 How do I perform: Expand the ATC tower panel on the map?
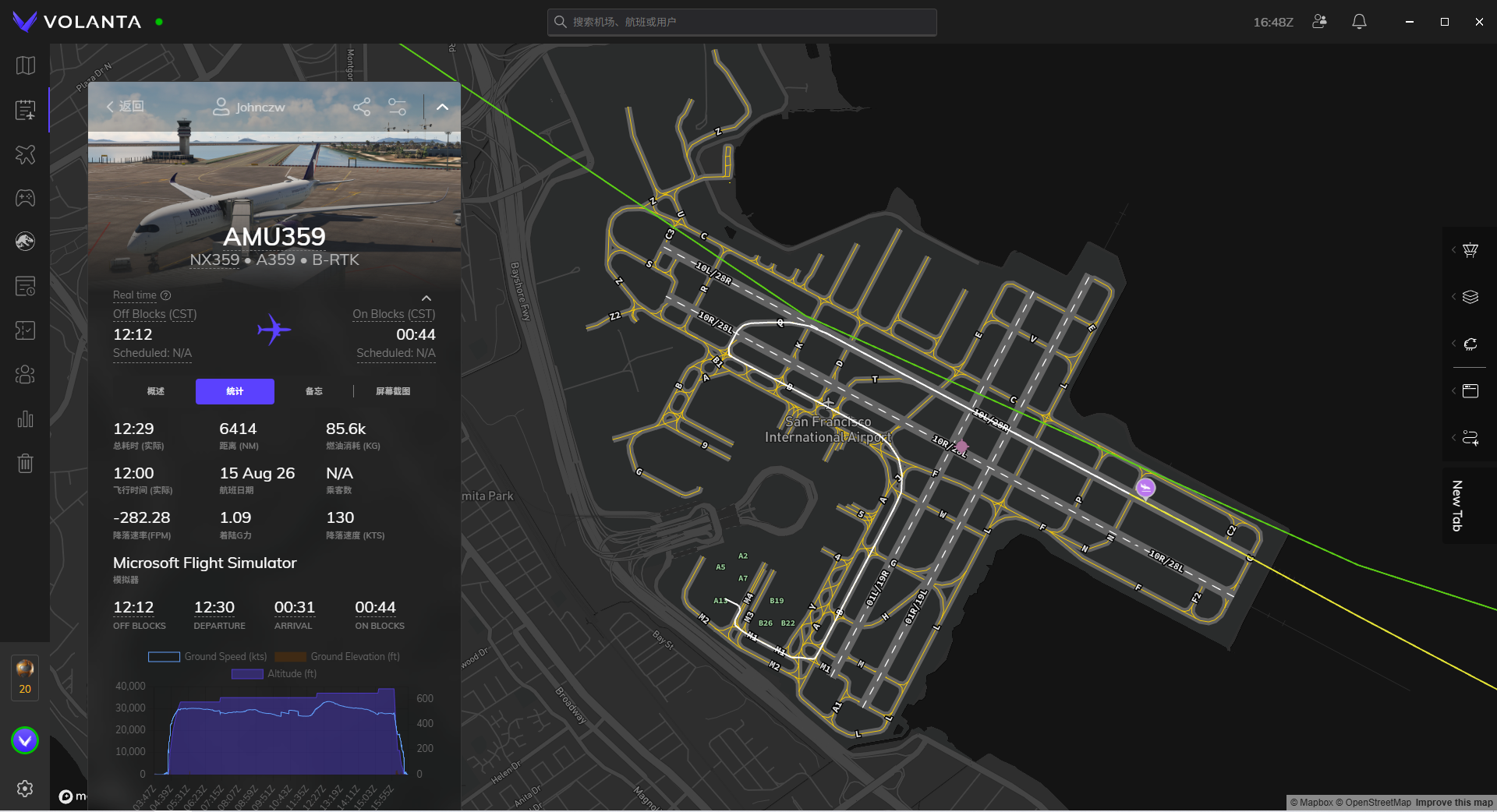pos(1470,250)
